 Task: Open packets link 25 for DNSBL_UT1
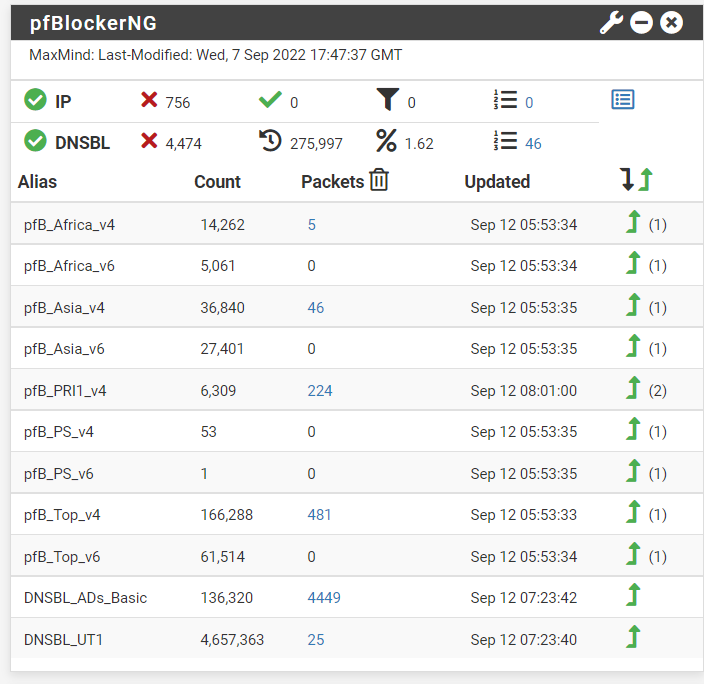[316, 640]
